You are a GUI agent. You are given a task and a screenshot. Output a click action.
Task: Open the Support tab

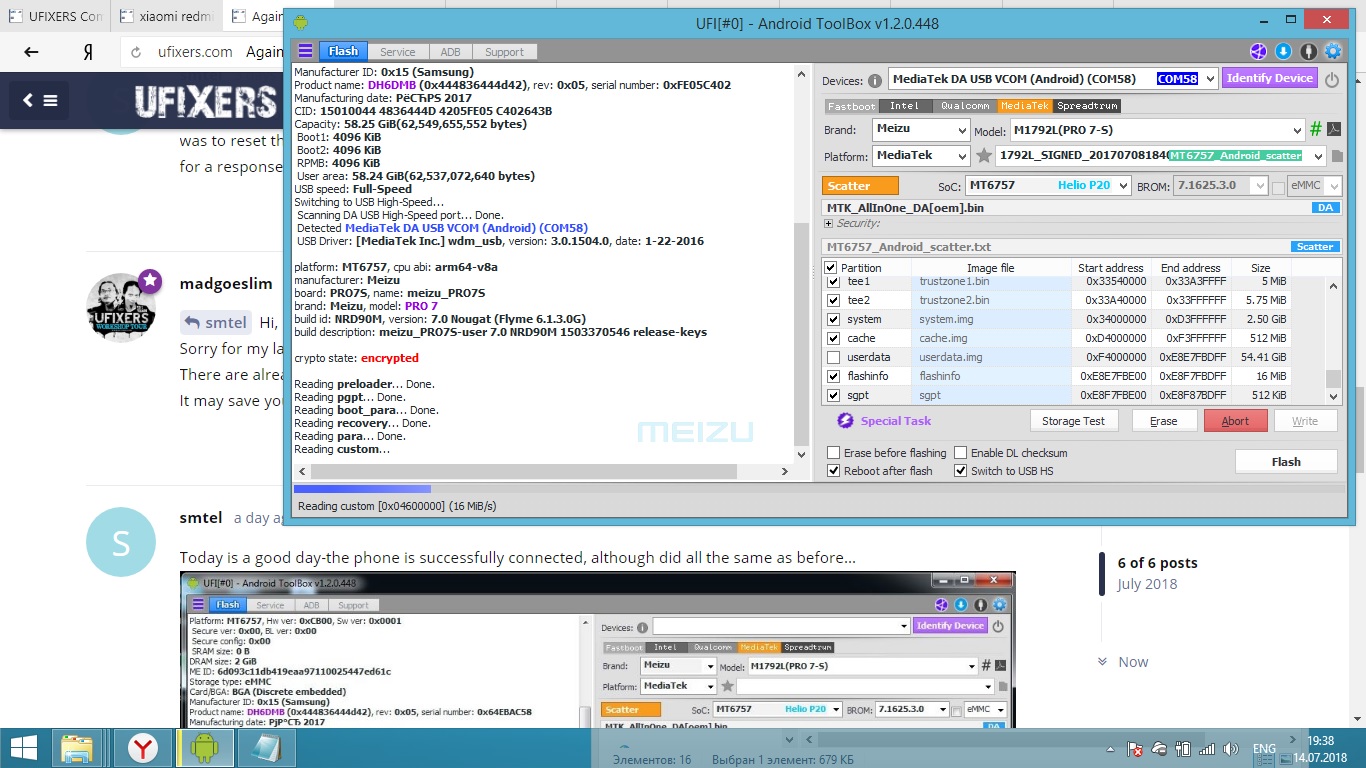click(x=504, y=52)
